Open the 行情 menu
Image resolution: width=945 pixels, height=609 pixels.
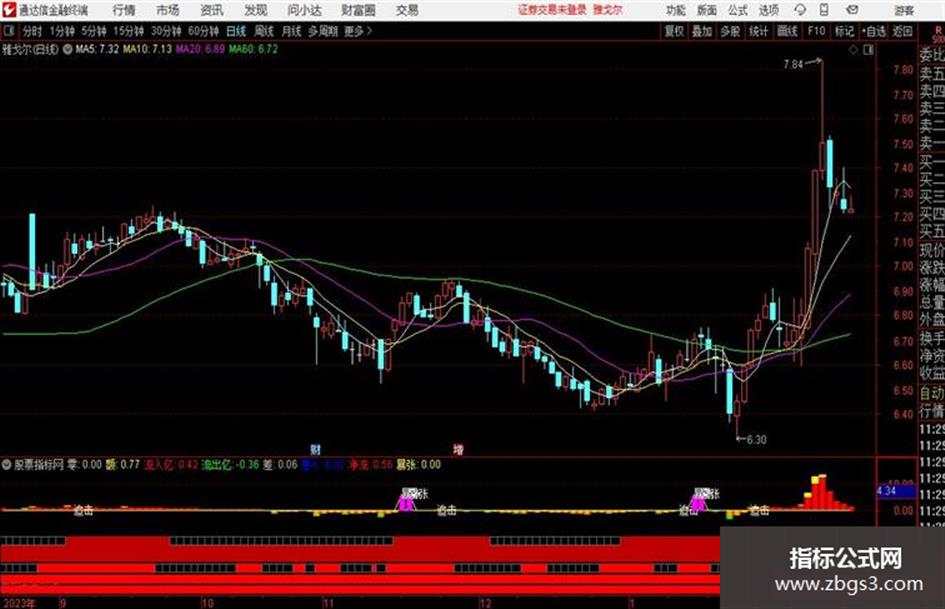coord(124,10)
